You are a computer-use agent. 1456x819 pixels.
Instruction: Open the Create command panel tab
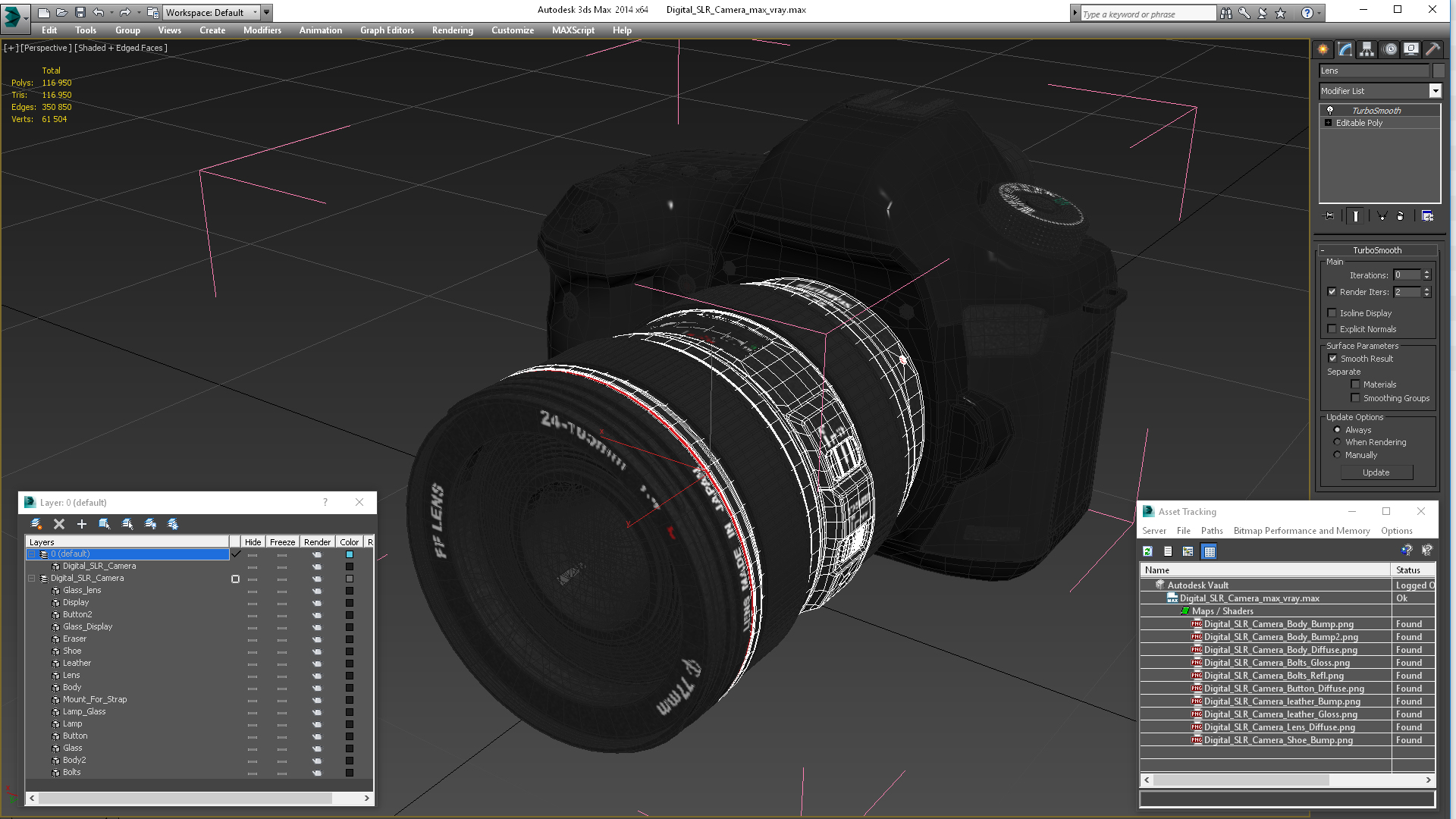pos(1323,49)
